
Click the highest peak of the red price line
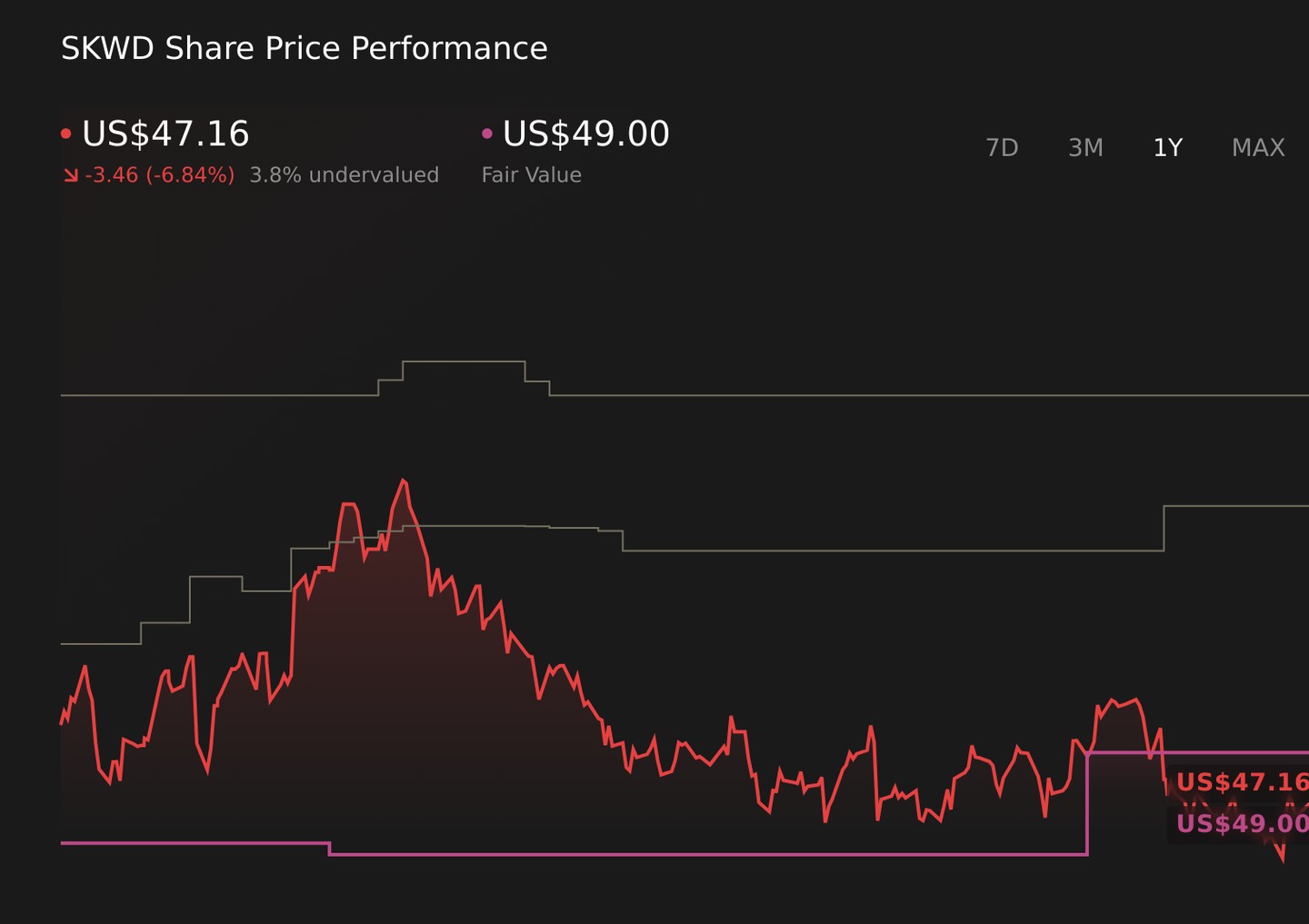(403, 481)
